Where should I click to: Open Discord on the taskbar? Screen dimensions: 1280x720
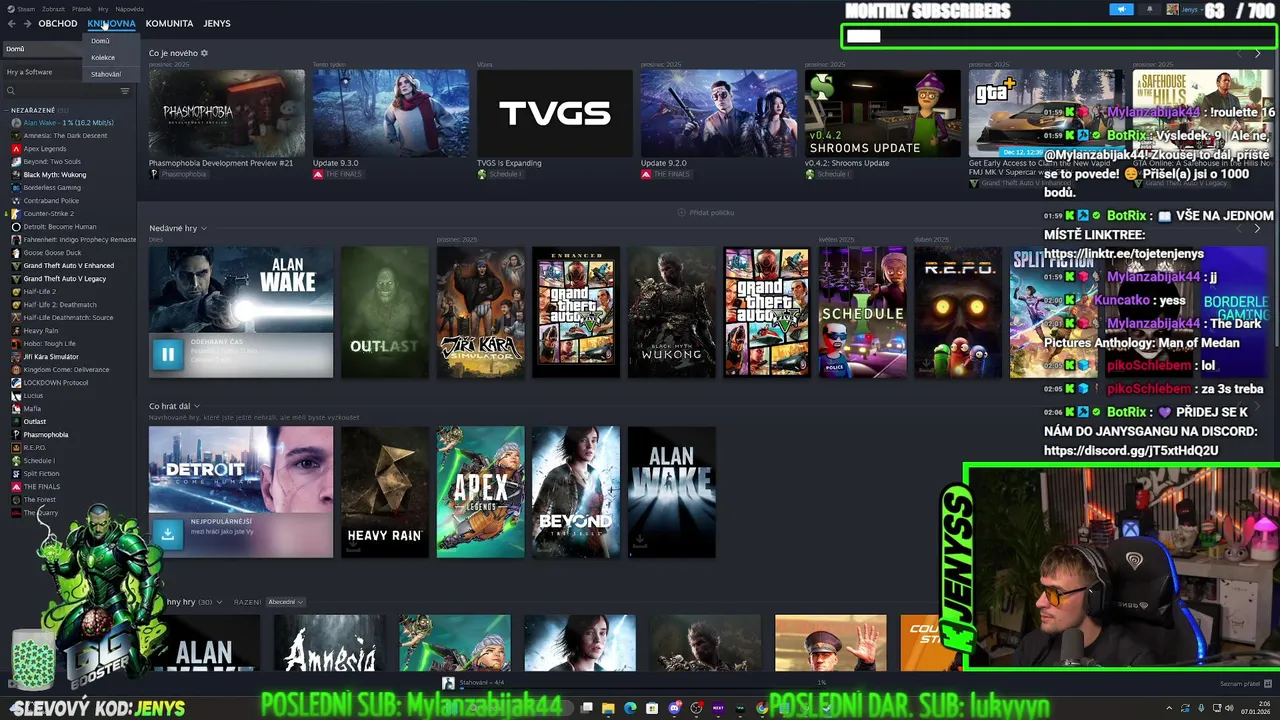tap(674, 708)
